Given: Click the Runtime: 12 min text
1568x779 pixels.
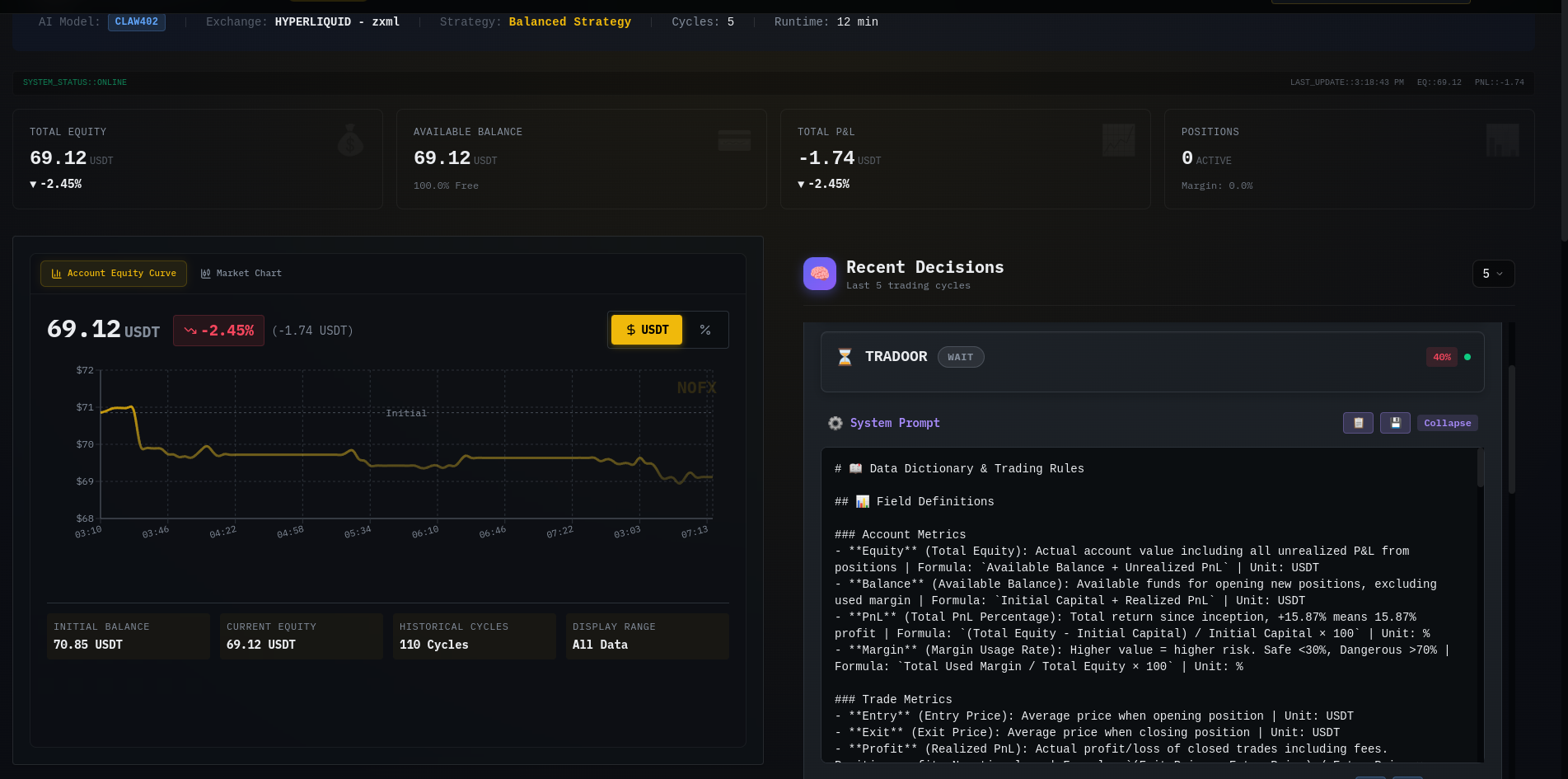Looking at the screenshot, I should [x=826, y=22].
